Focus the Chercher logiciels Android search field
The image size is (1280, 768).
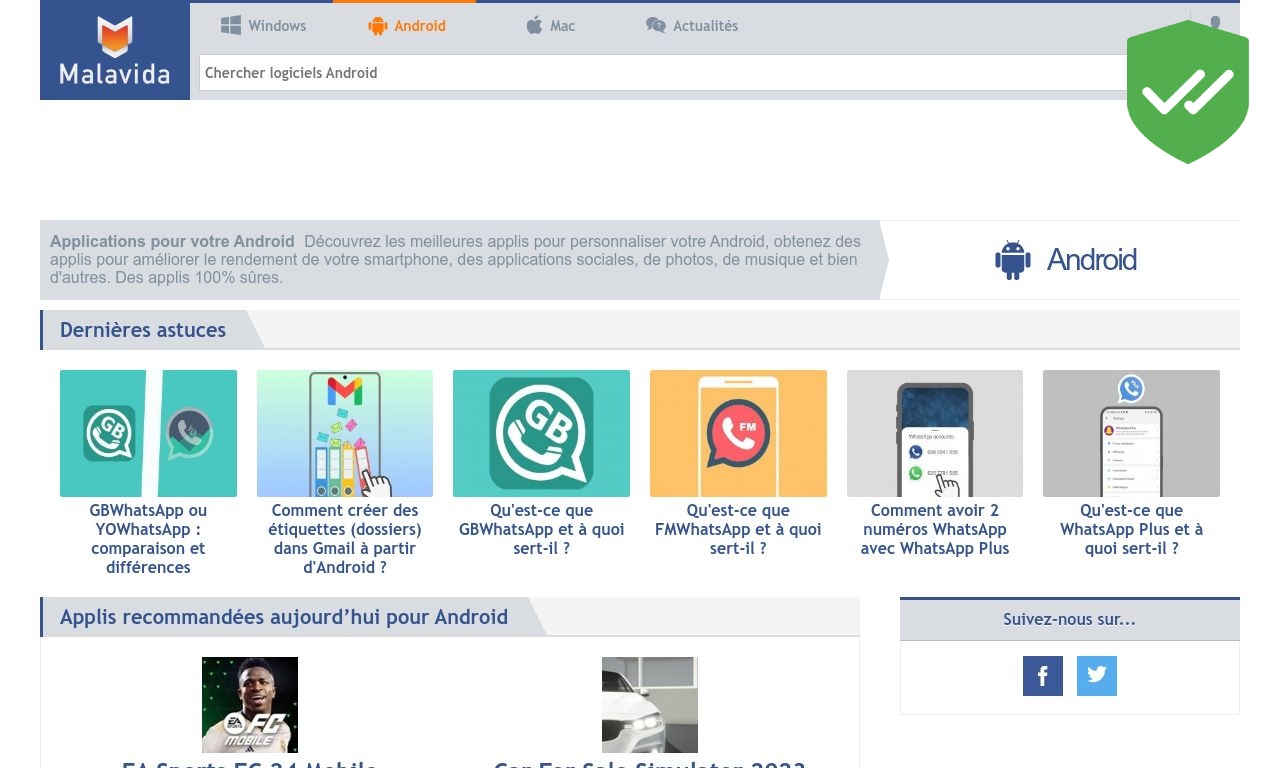coord(664,73)
